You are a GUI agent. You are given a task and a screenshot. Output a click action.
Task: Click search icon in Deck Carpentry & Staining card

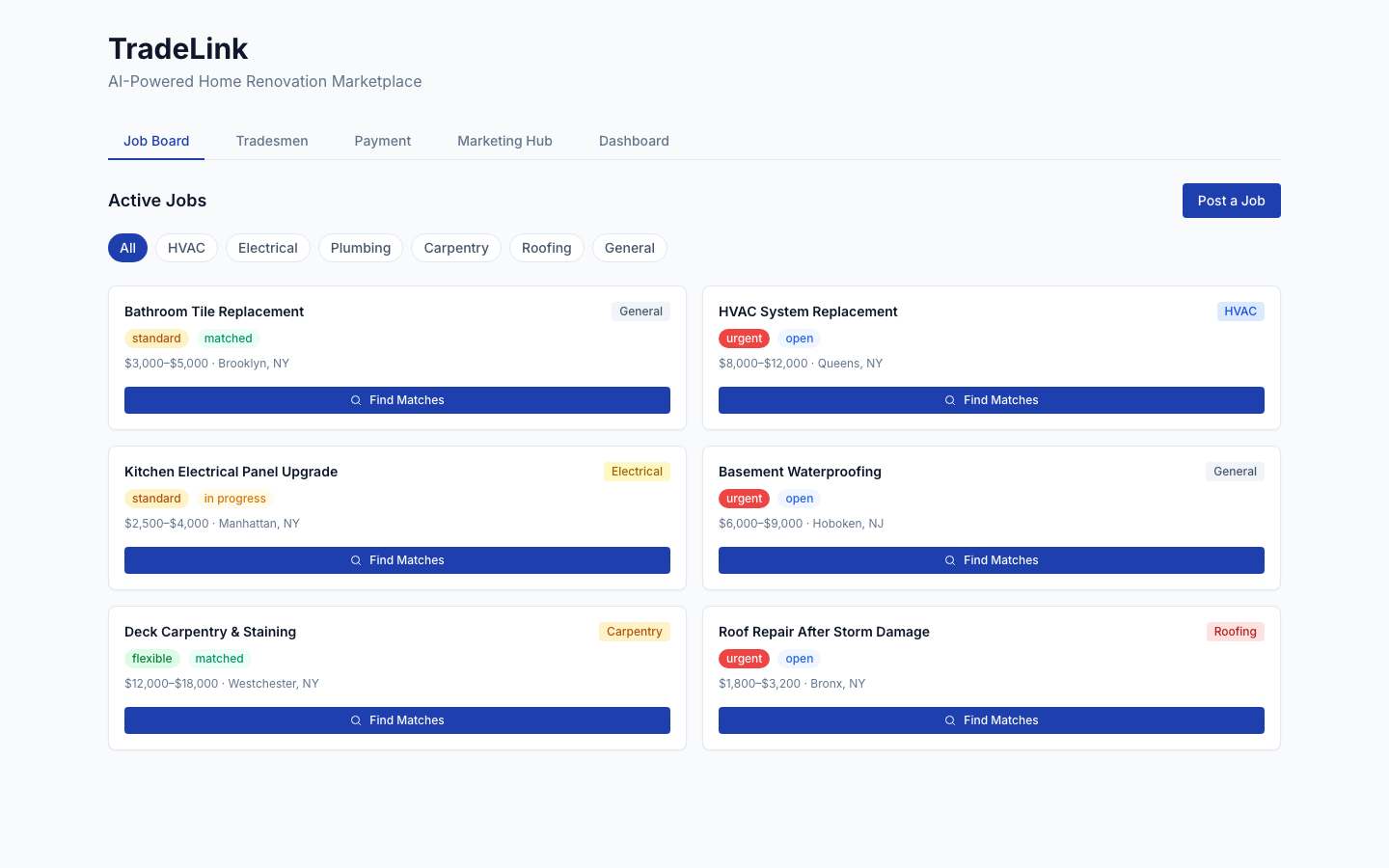coord(356,720)
